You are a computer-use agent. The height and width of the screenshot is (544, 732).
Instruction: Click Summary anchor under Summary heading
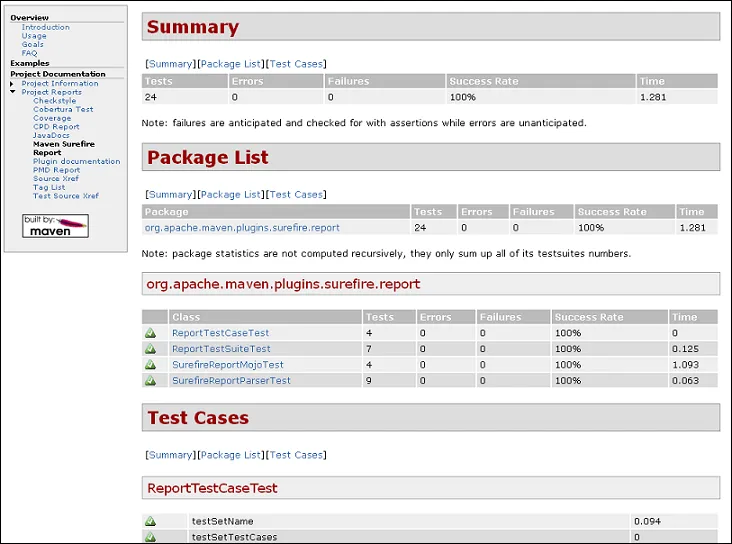[x=170, y=64]
